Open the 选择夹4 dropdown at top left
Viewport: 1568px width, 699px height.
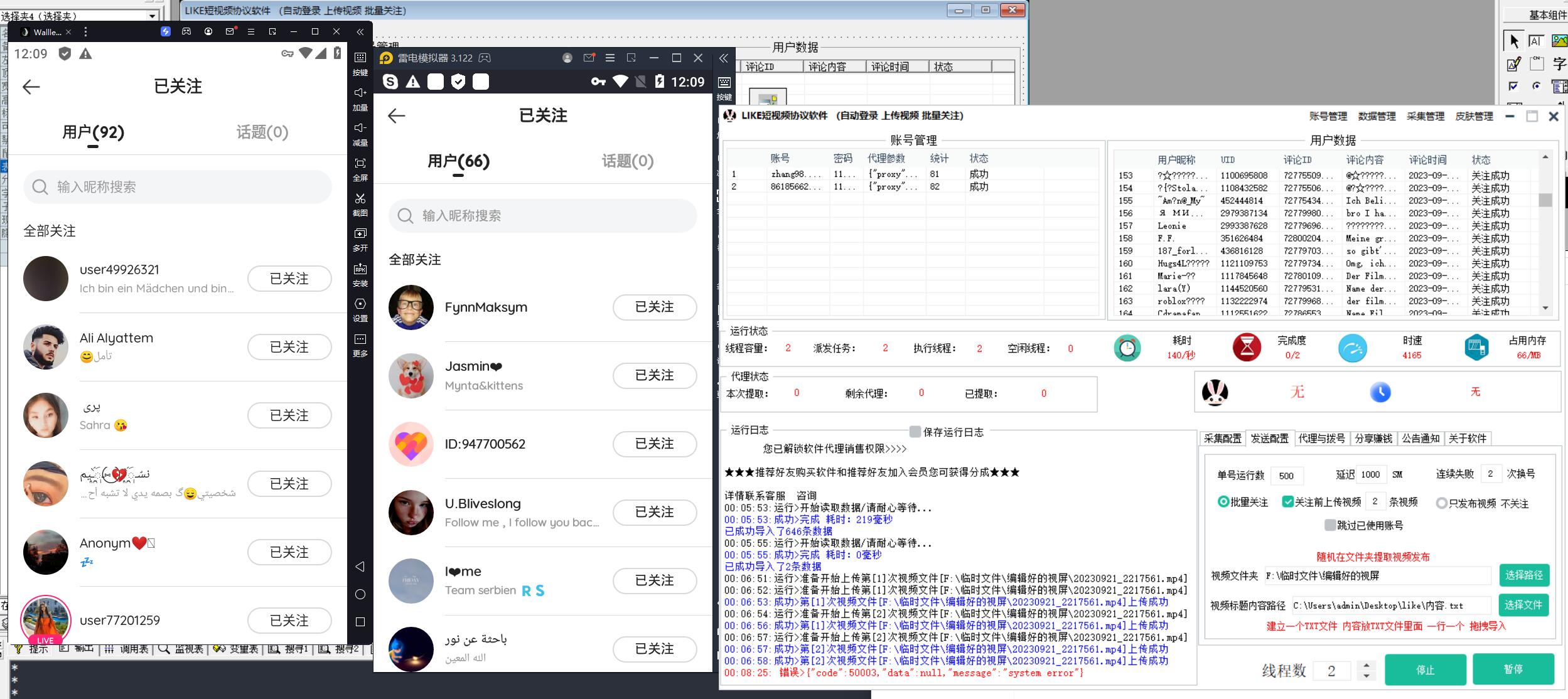pos(152,15)
